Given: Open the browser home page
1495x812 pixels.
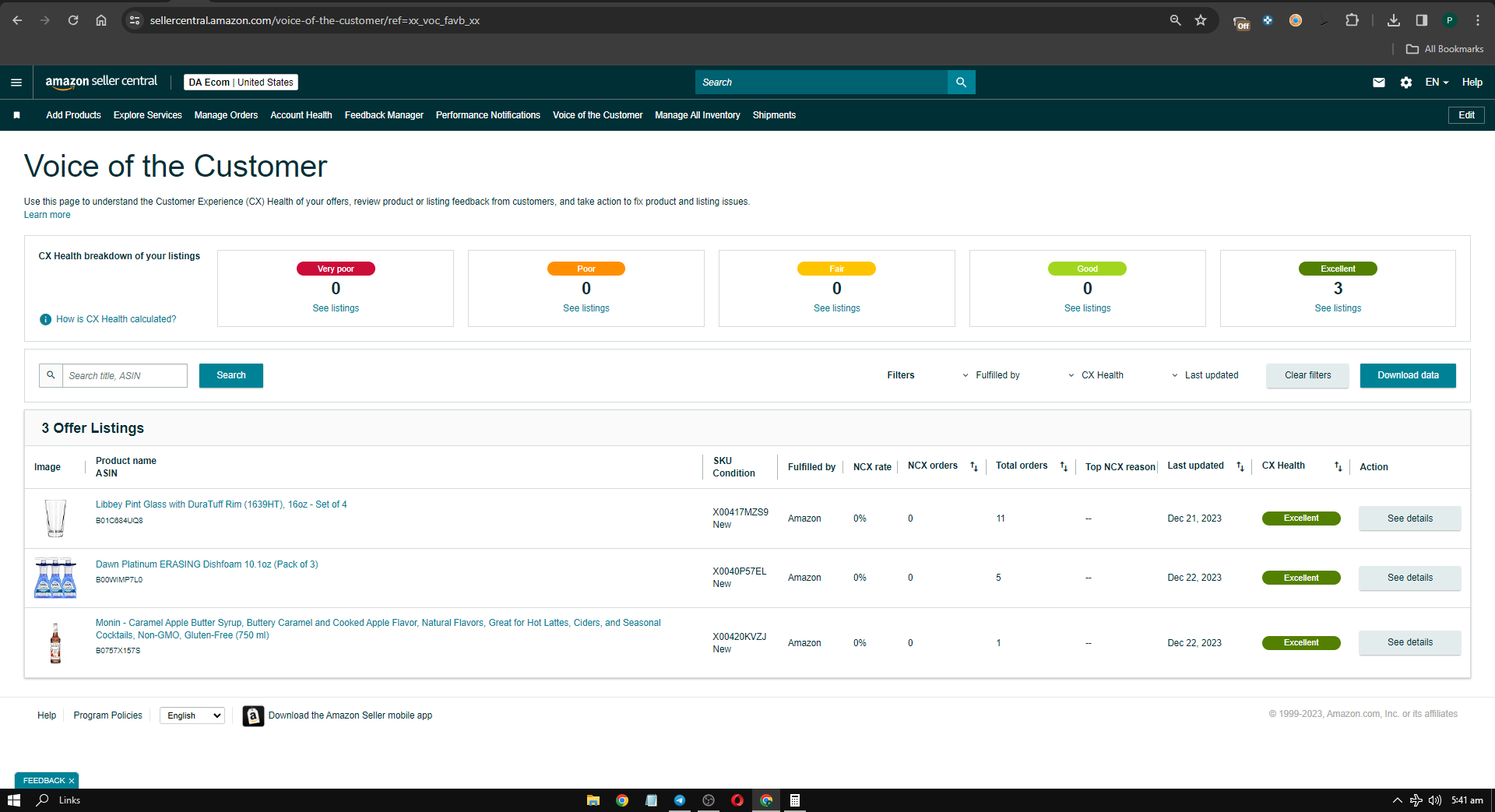Looking at the screenshot, I should click(x=101, y=20).
